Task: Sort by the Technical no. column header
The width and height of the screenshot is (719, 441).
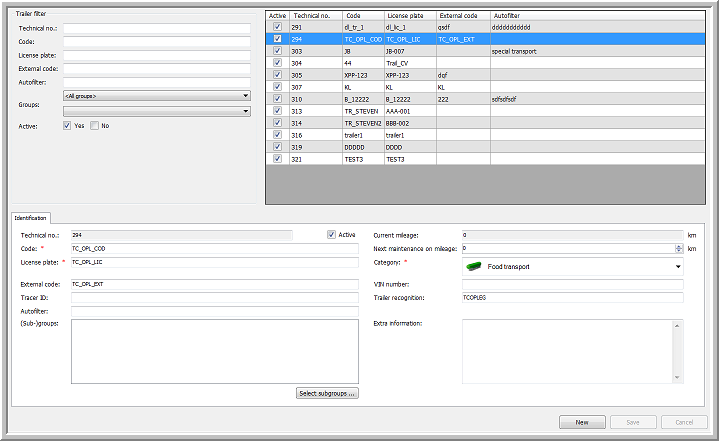Action: pyautogui.click(x=313, y=16)
